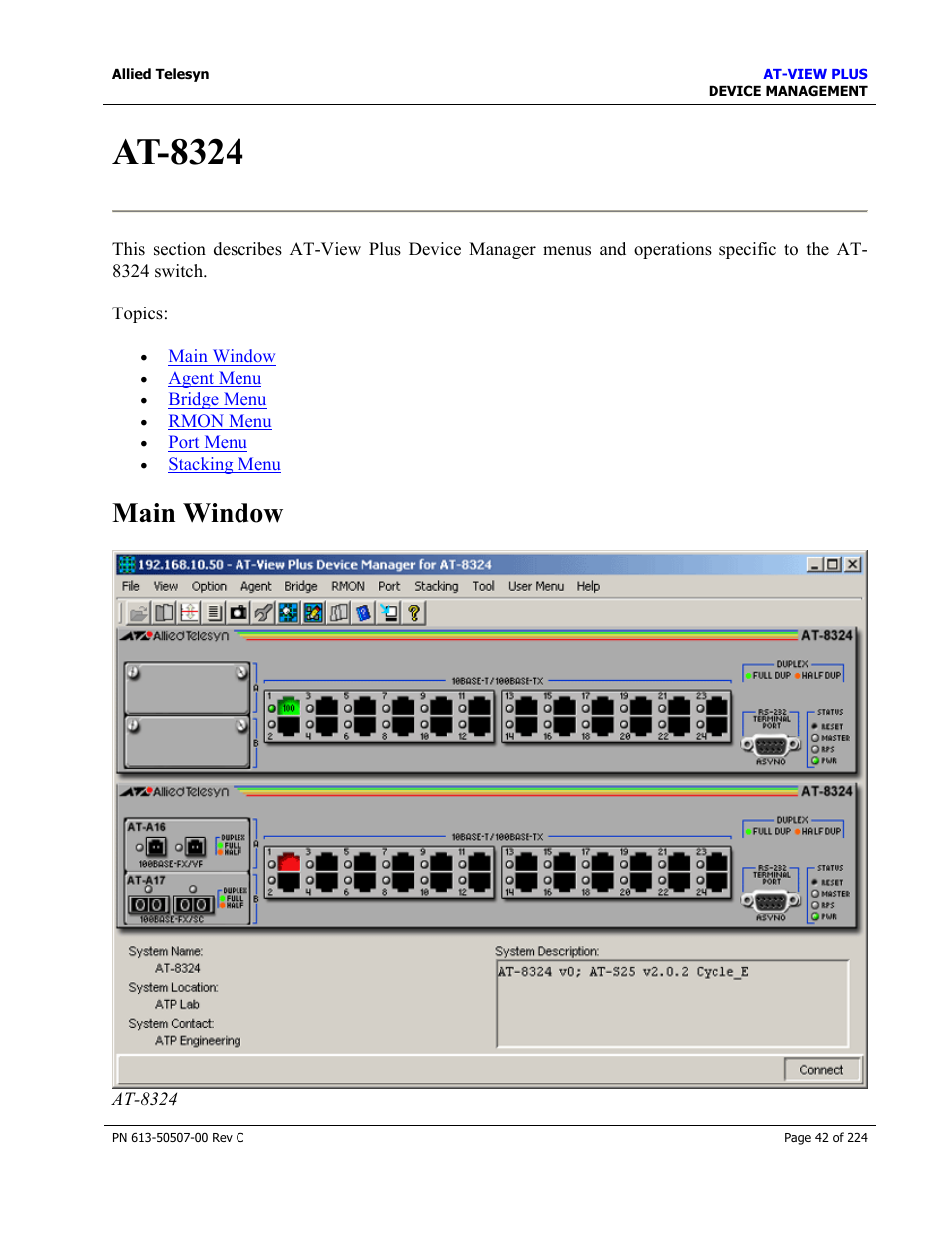Viewport: 952px width, 1233px height.
Task: Open the Agent menu in the menu bar
Action: coord(256,586)
